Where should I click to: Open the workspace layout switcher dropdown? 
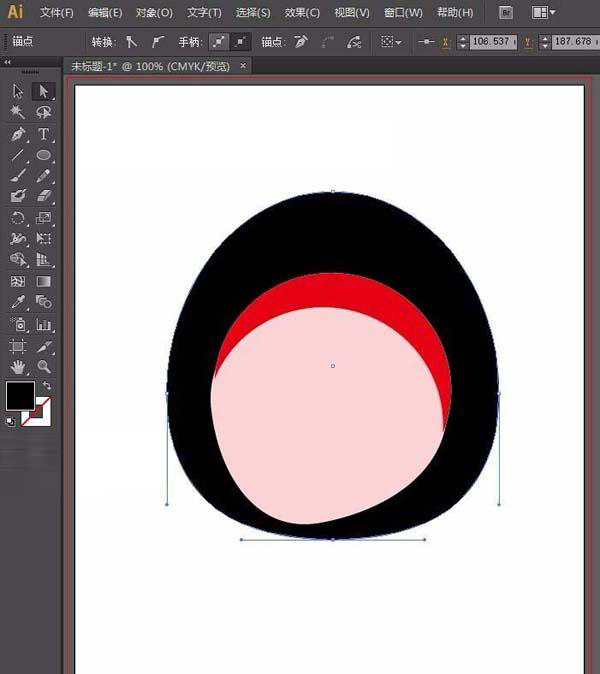coord(544,13)
